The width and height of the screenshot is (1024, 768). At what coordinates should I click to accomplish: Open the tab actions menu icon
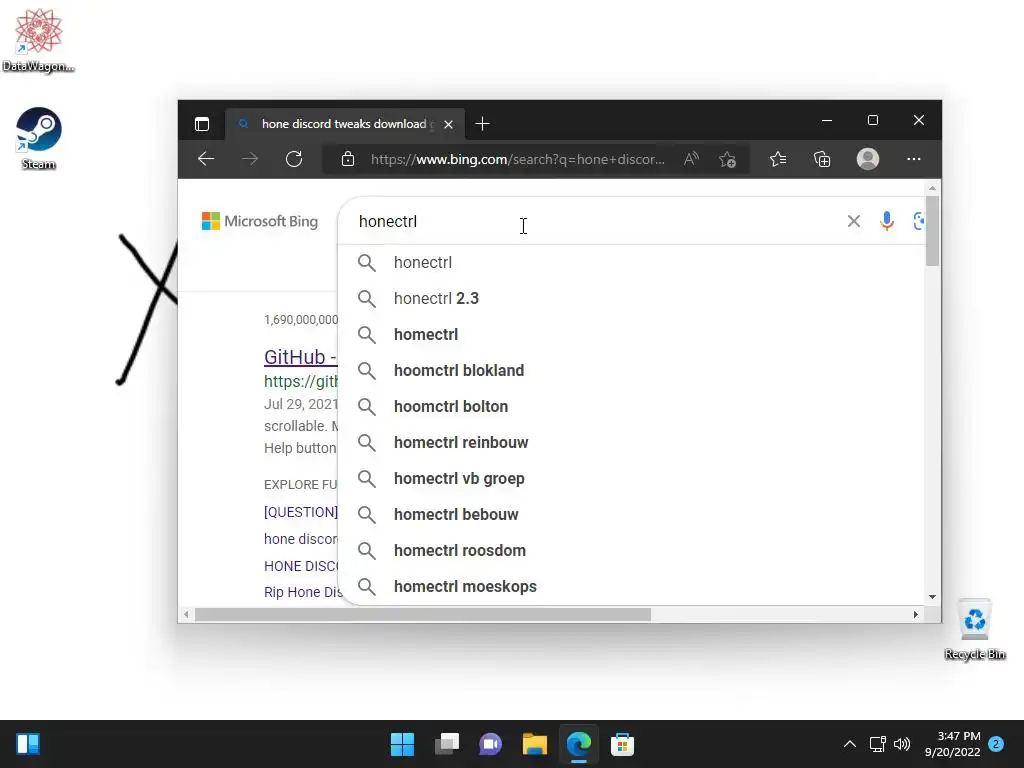click(202, 124)
